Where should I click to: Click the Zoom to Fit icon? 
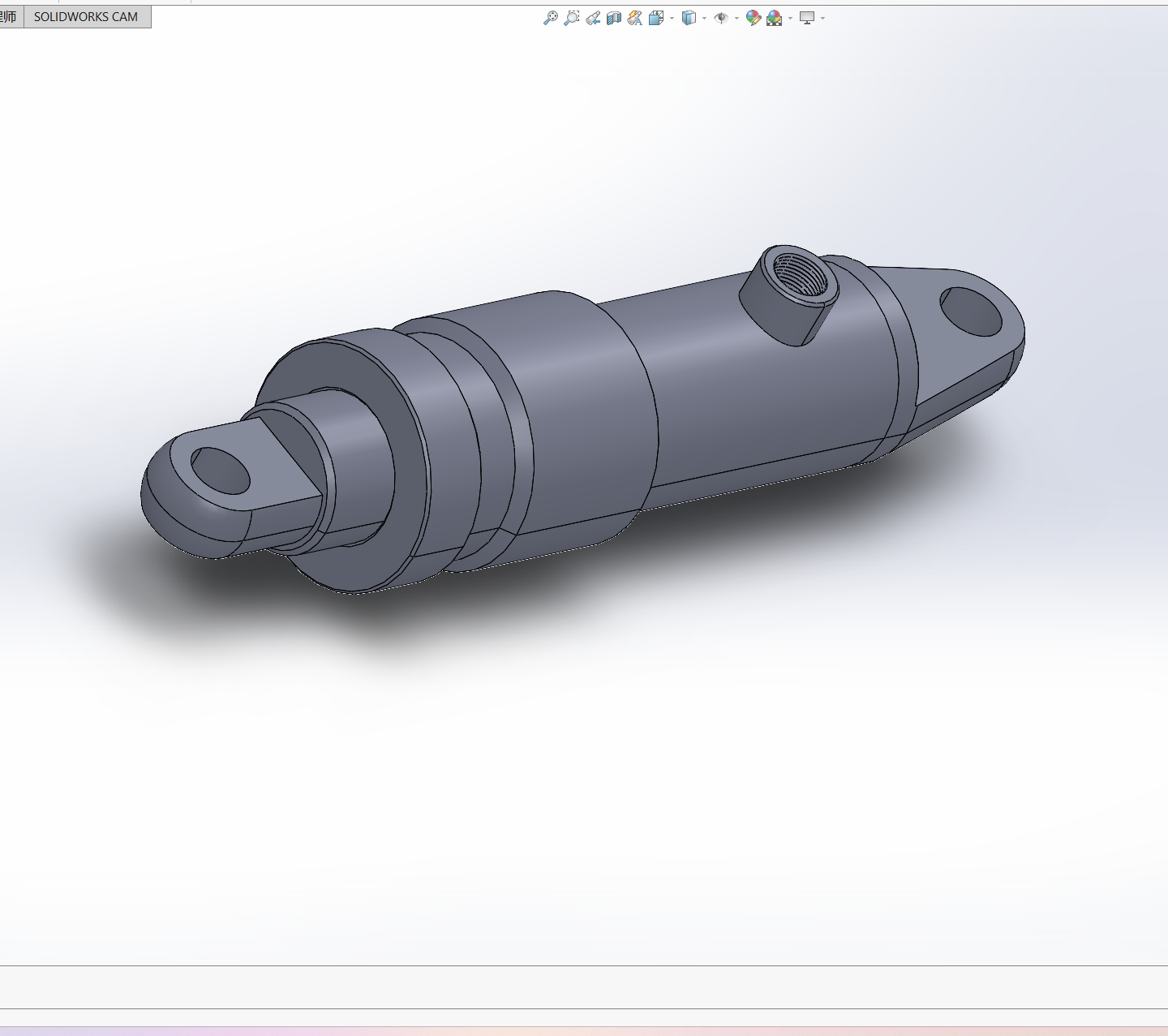point(551,18)
